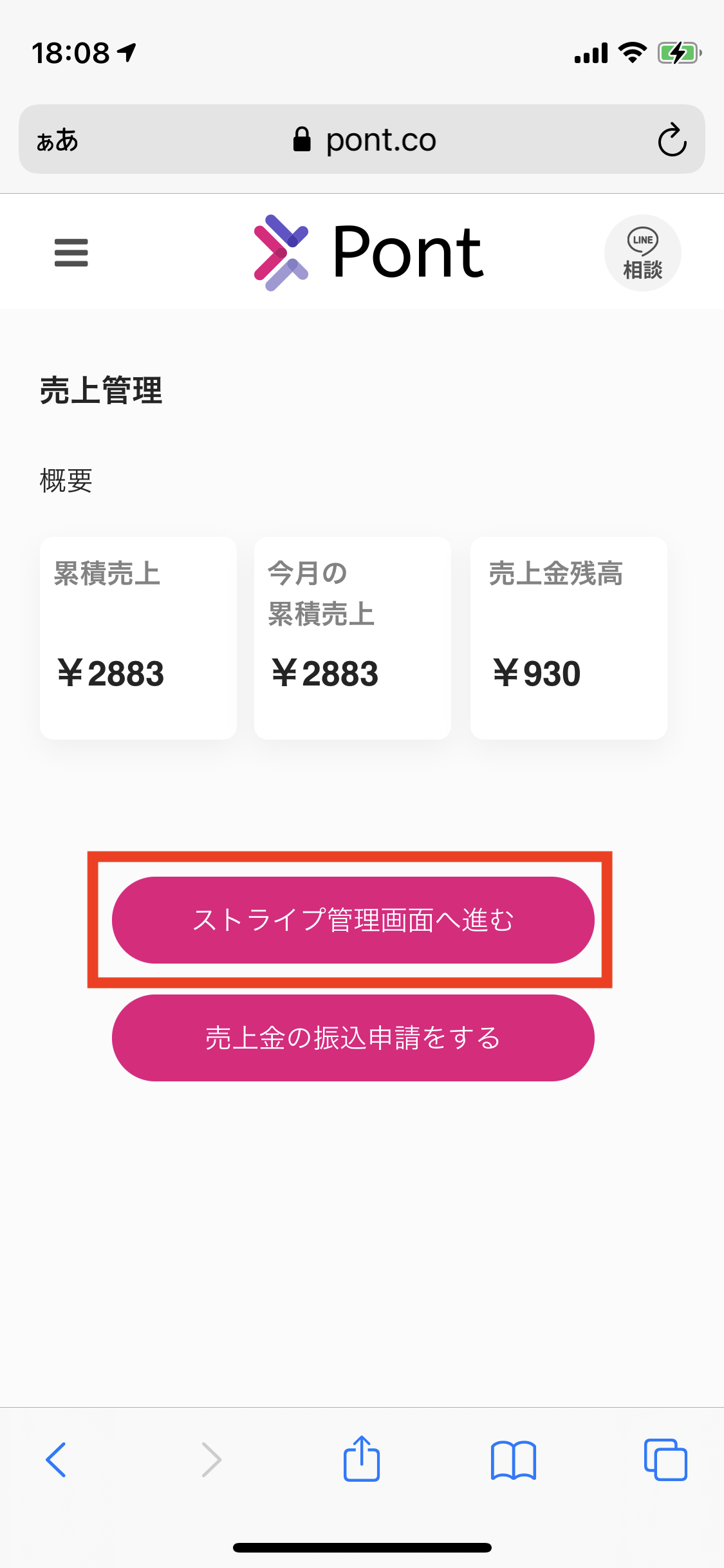Tap the 売上管理 page heading
The width and height of the screenshot is (724, 1568).
click(101, 391)
